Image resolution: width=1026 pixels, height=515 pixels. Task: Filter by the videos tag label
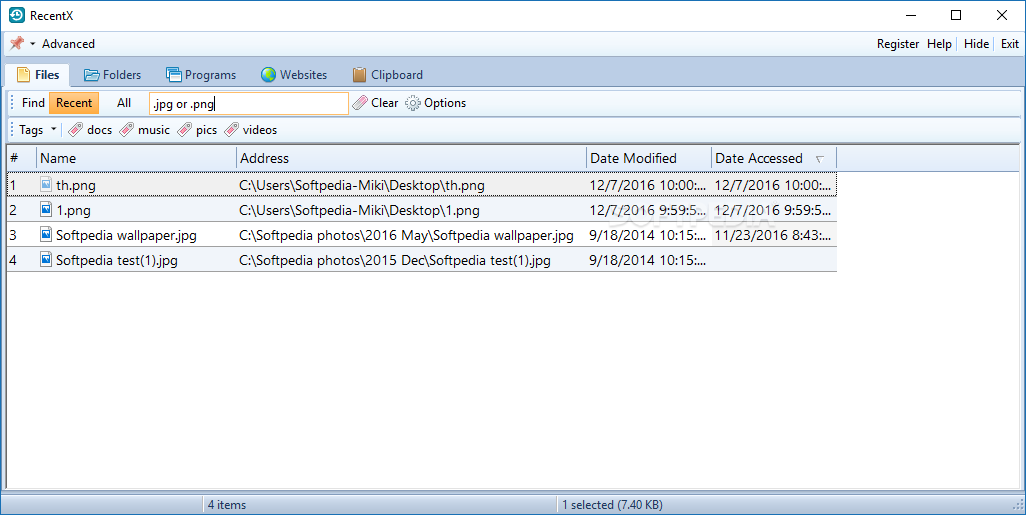tap(260, 130)
